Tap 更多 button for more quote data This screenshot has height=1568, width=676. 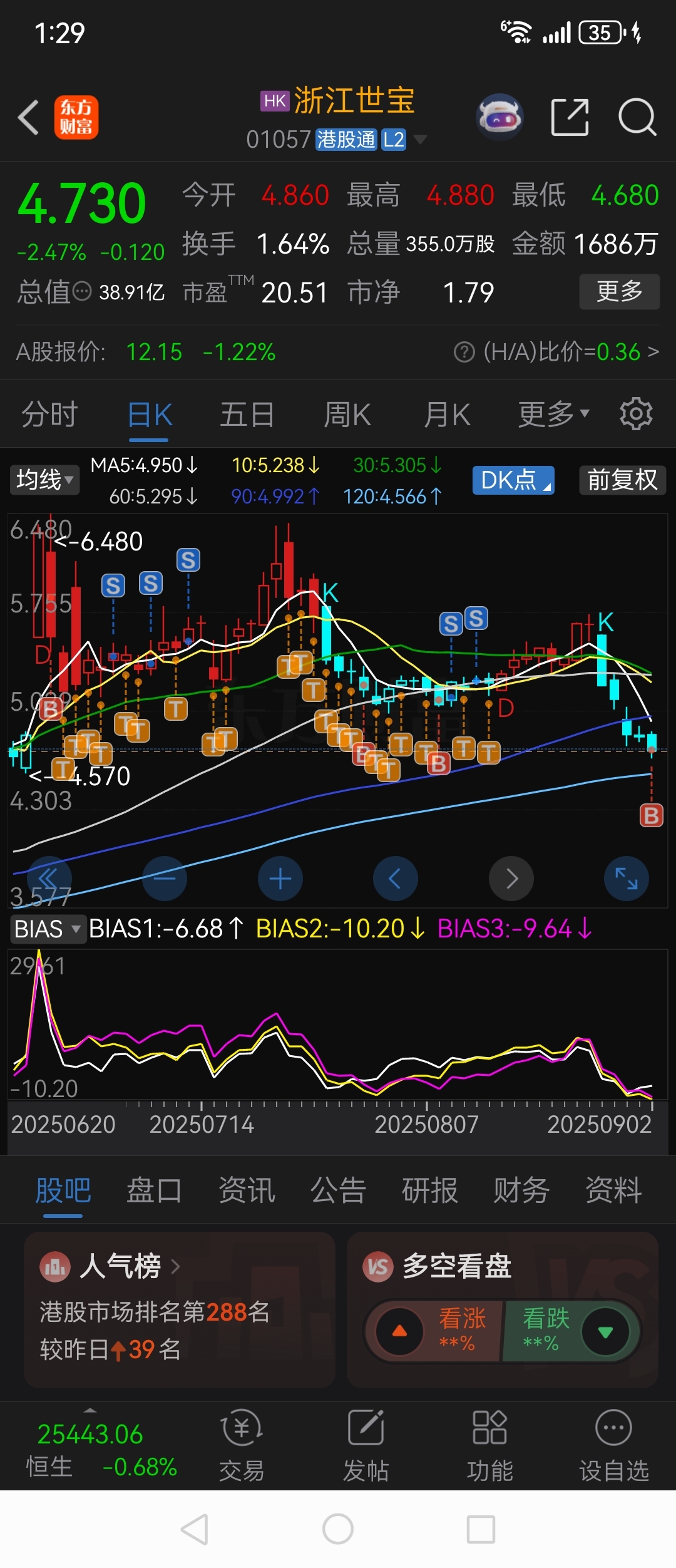619,291
